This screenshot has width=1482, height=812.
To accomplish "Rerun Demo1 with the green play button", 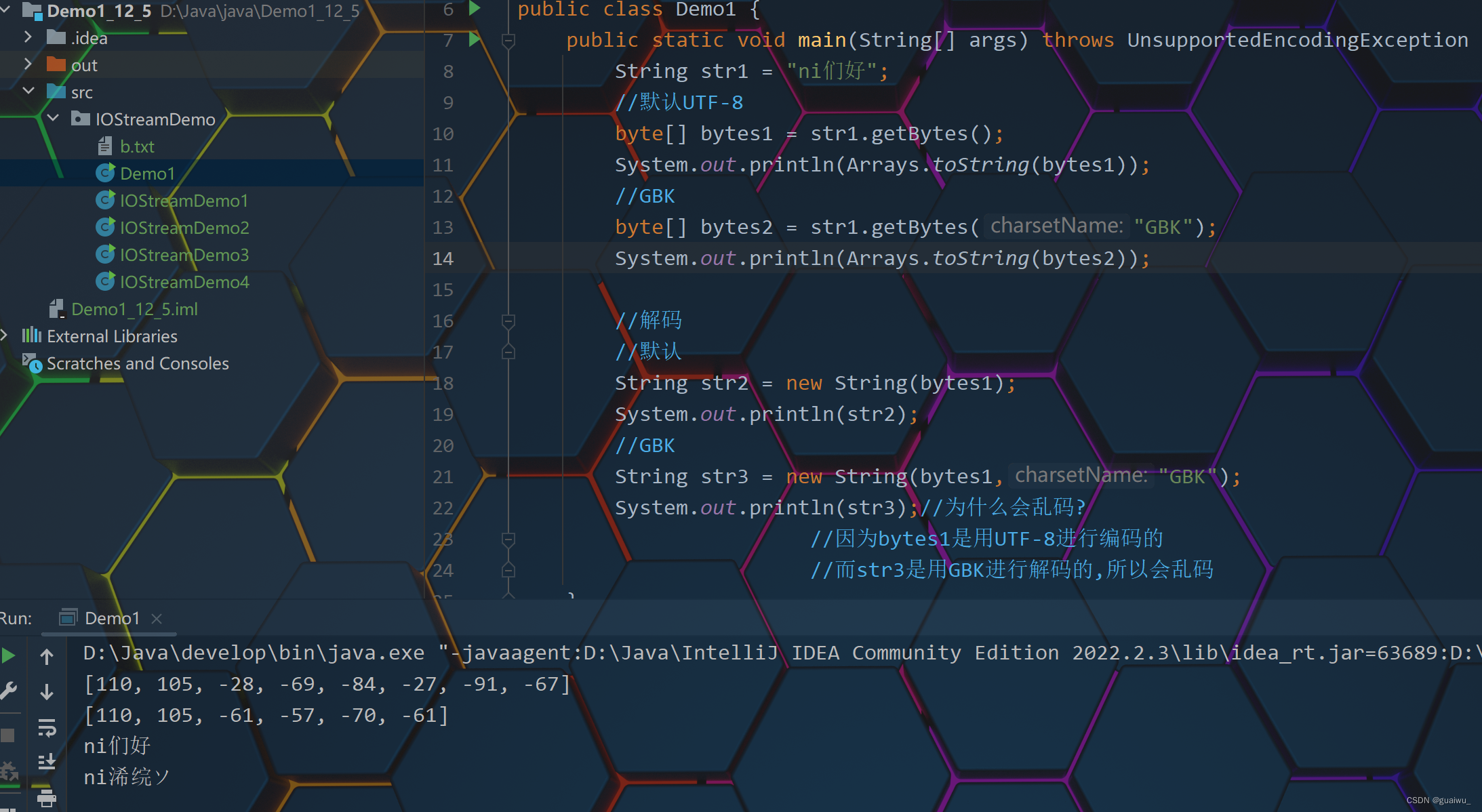I will coord(9,655).
